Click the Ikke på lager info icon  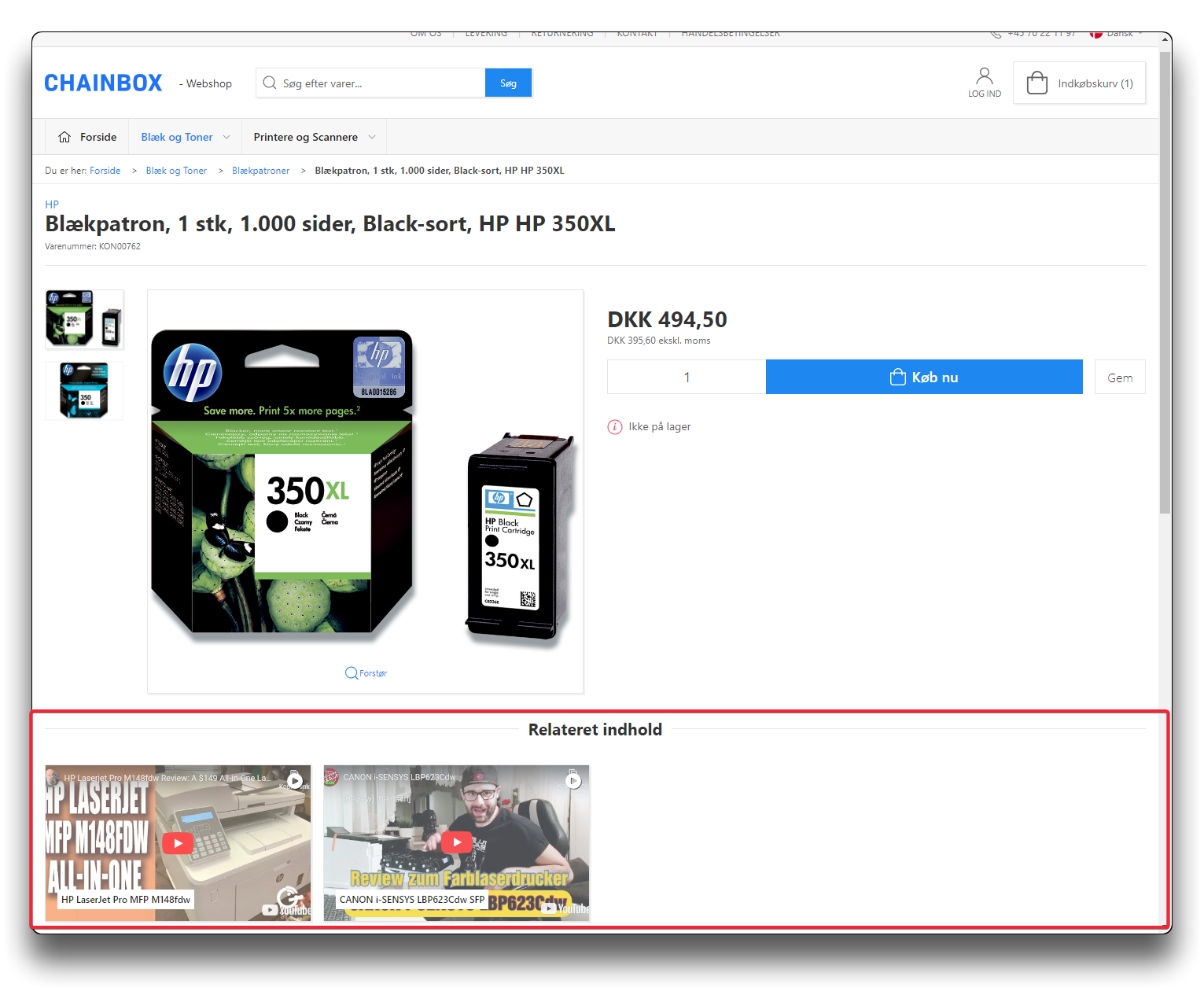(x=615, y=427)
